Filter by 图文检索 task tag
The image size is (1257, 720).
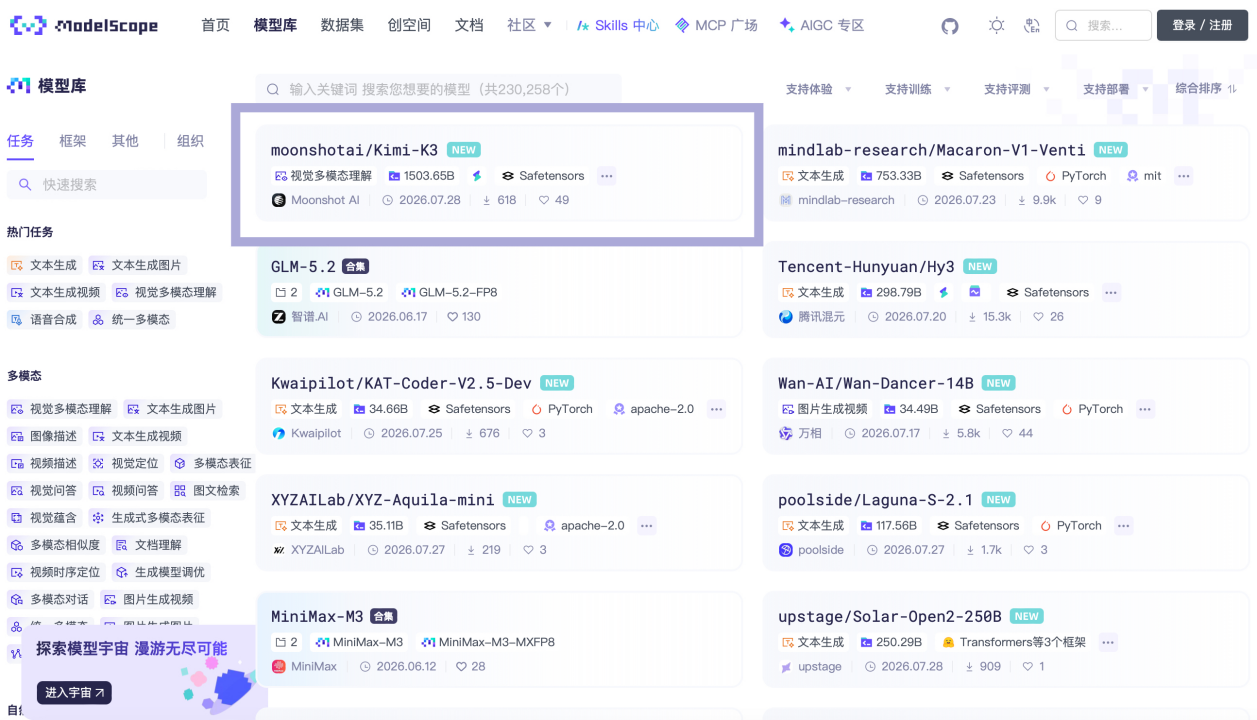206,490
